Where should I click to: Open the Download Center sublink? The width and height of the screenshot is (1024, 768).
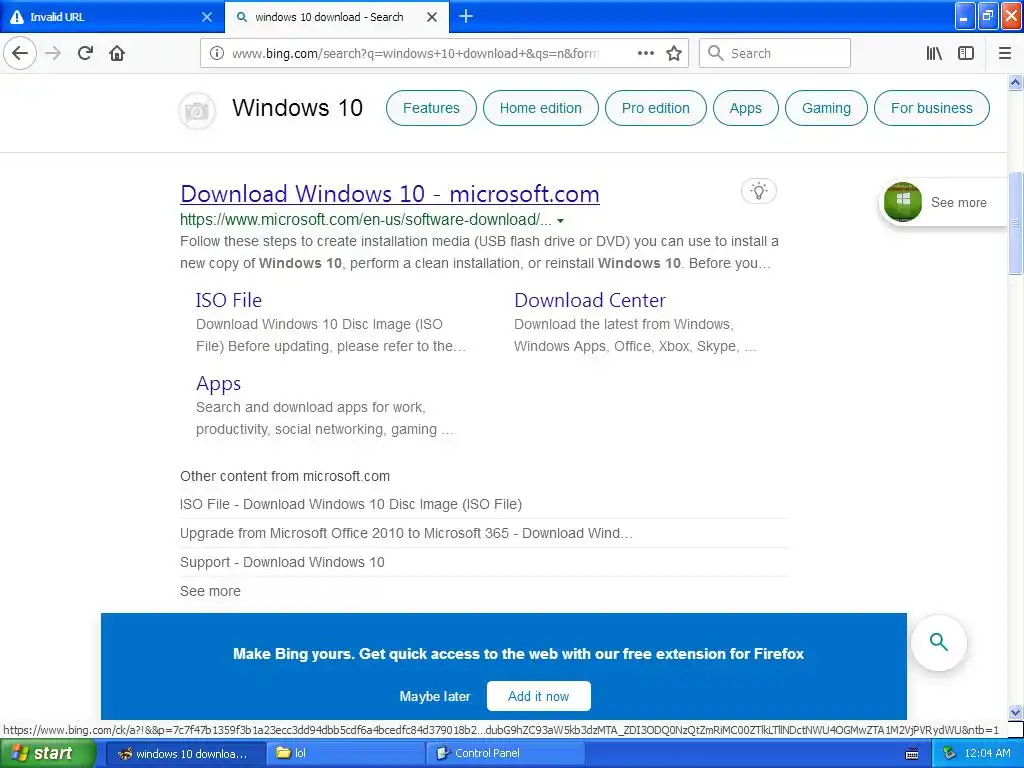click(x=590, y=300)
